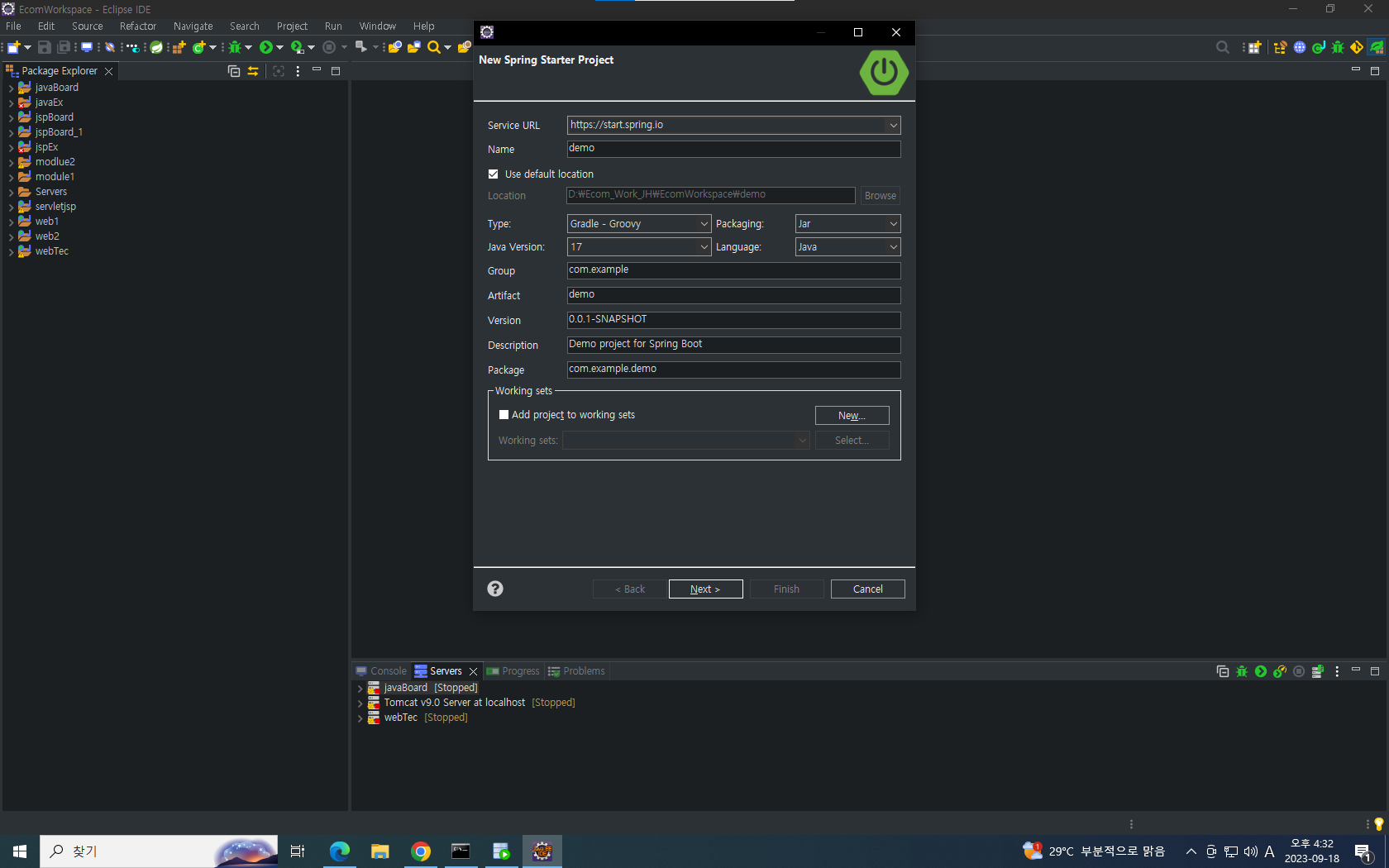Uncheck Use default location checkbox
This screenshot has height=868, width=1389.
click(x=494, y=174)
